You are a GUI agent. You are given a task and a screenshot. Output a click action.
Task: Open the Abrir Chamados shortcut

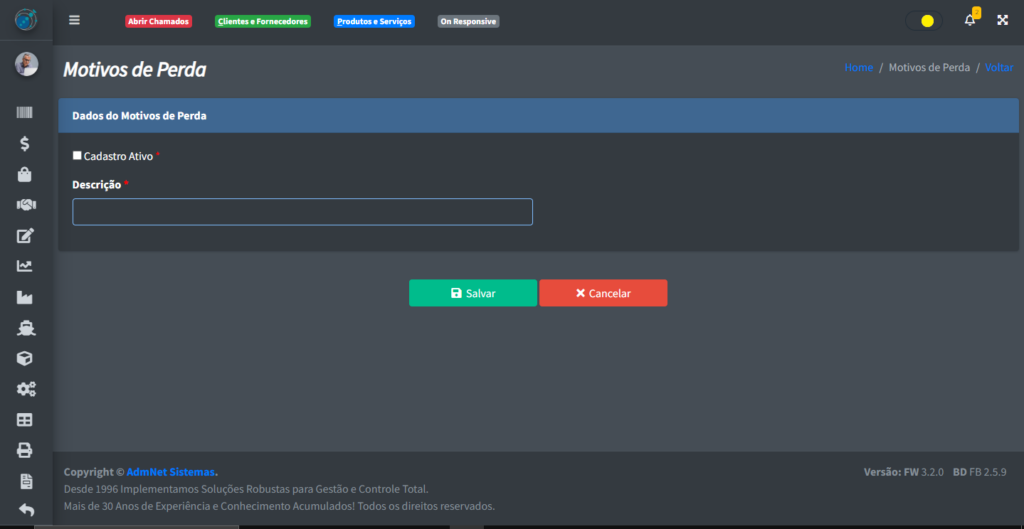[x=158, y=21]
